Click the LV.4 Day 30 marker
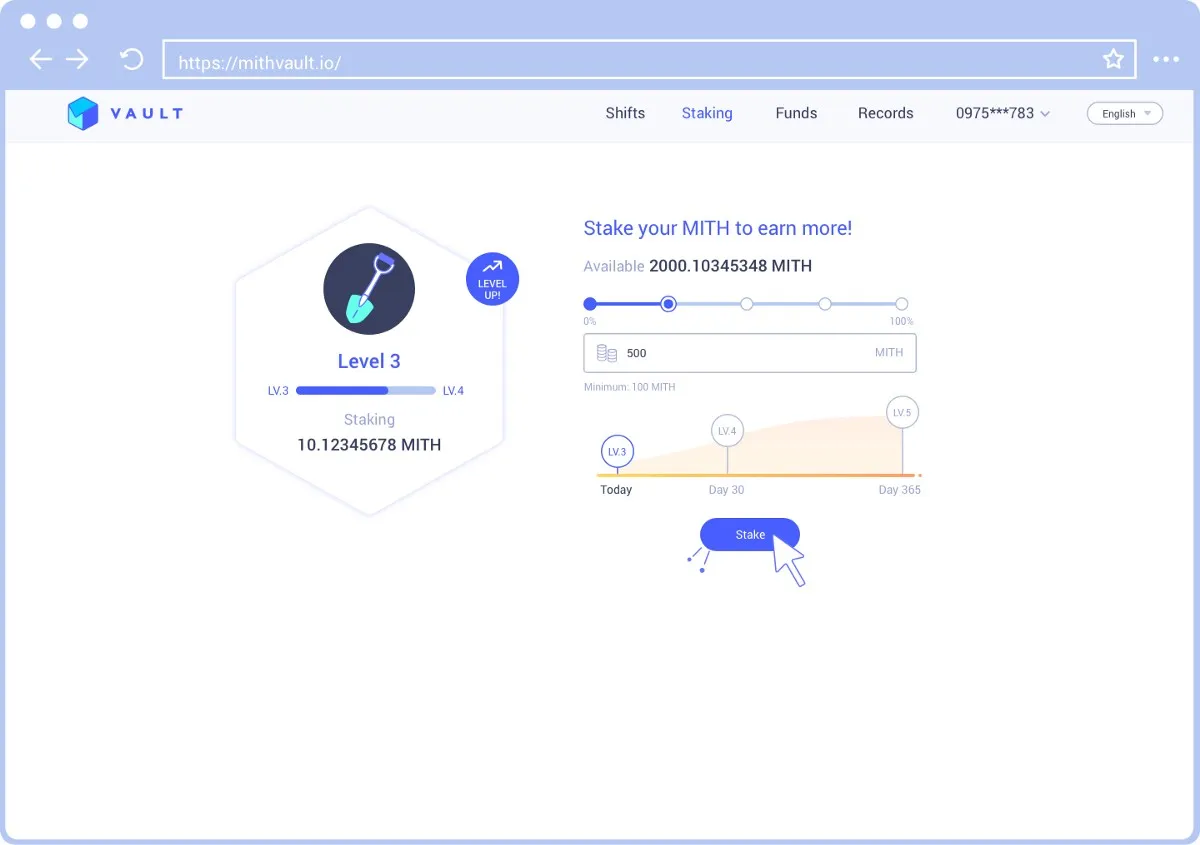 (727, 431)
